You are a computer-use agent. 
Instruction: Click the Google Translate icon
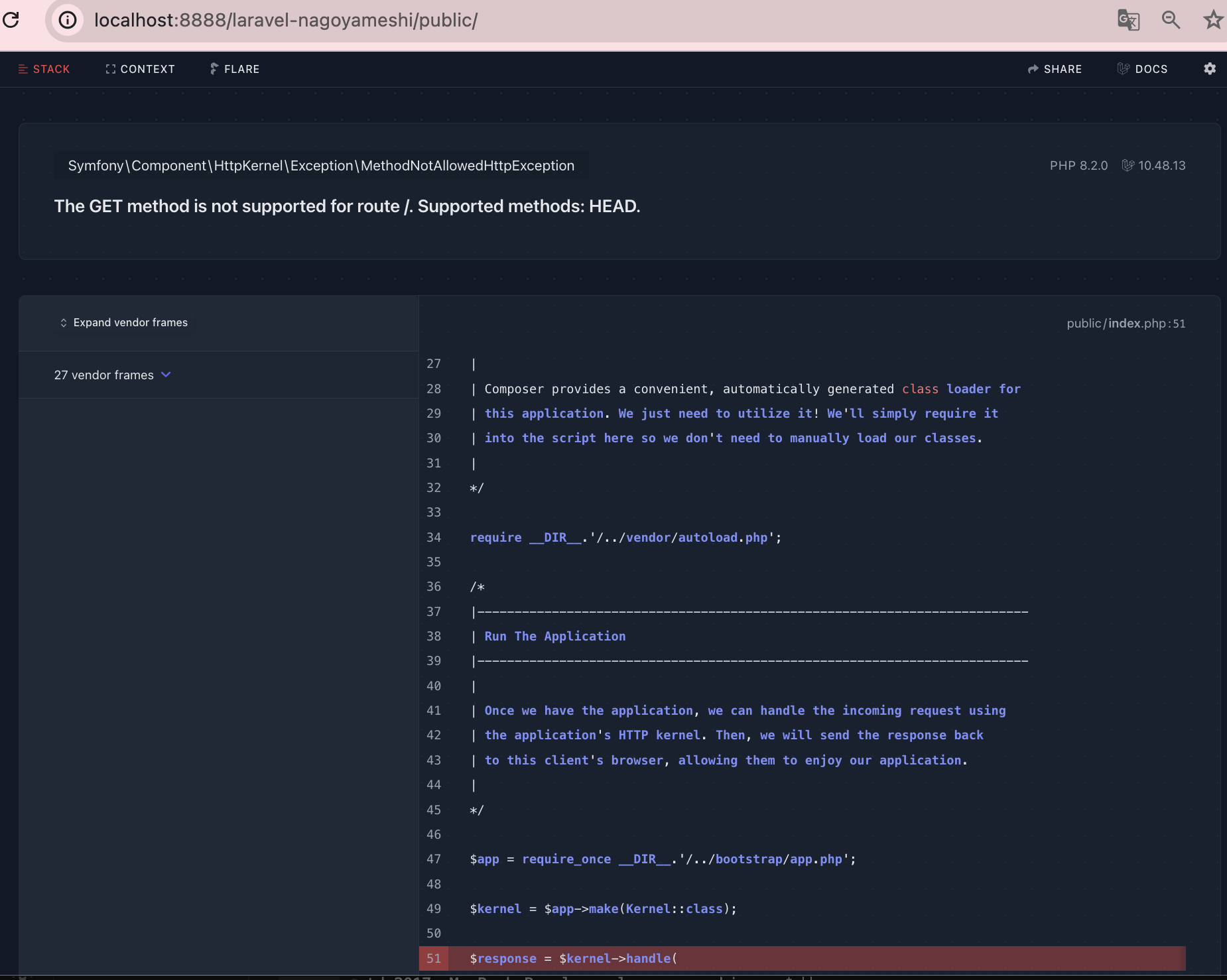click(1128, 20)
